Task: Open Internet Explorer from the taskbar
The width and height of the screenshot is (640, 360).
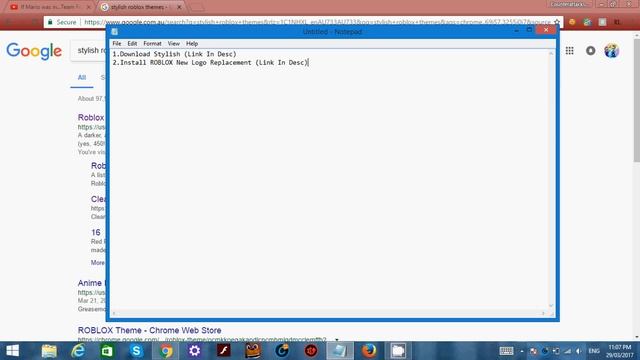Action: (78, 351)
